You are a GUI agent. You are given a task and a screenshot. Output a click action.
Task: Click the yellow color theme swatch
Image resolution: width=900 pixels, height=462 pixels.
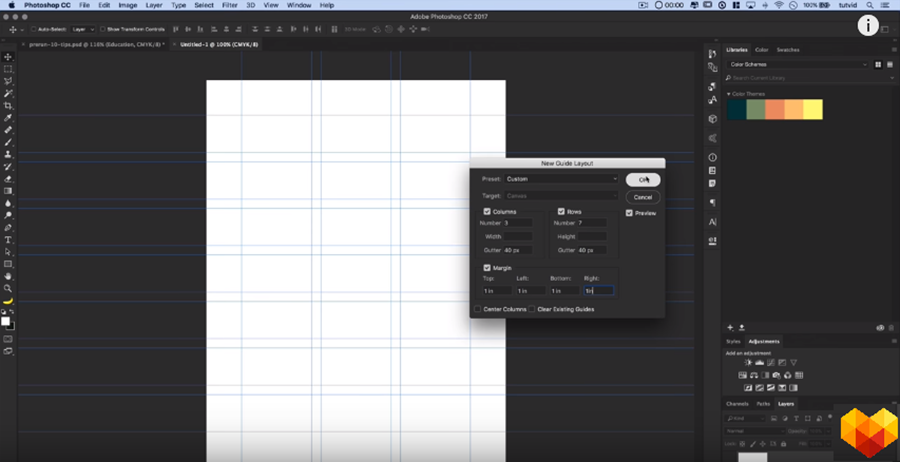click(x=813, y=109)
